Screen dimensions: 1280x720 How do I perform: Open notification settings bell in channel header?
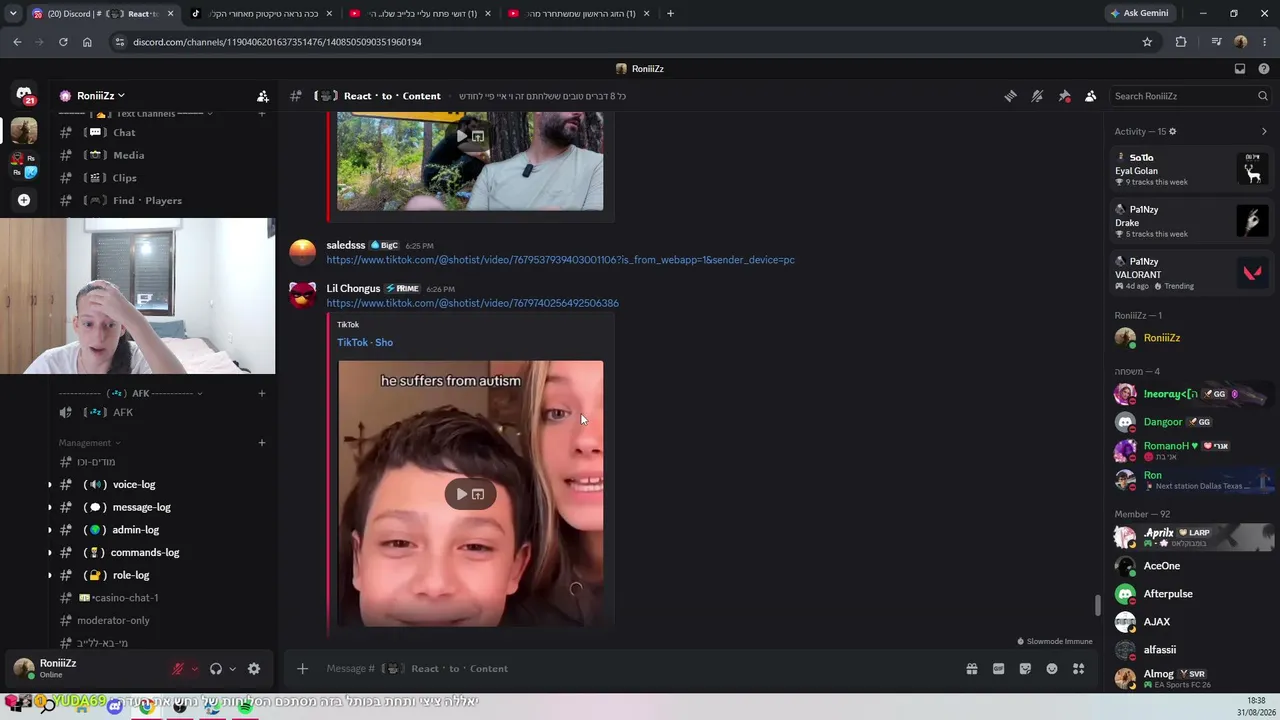pyautogui.click(x=1037, y=96)
